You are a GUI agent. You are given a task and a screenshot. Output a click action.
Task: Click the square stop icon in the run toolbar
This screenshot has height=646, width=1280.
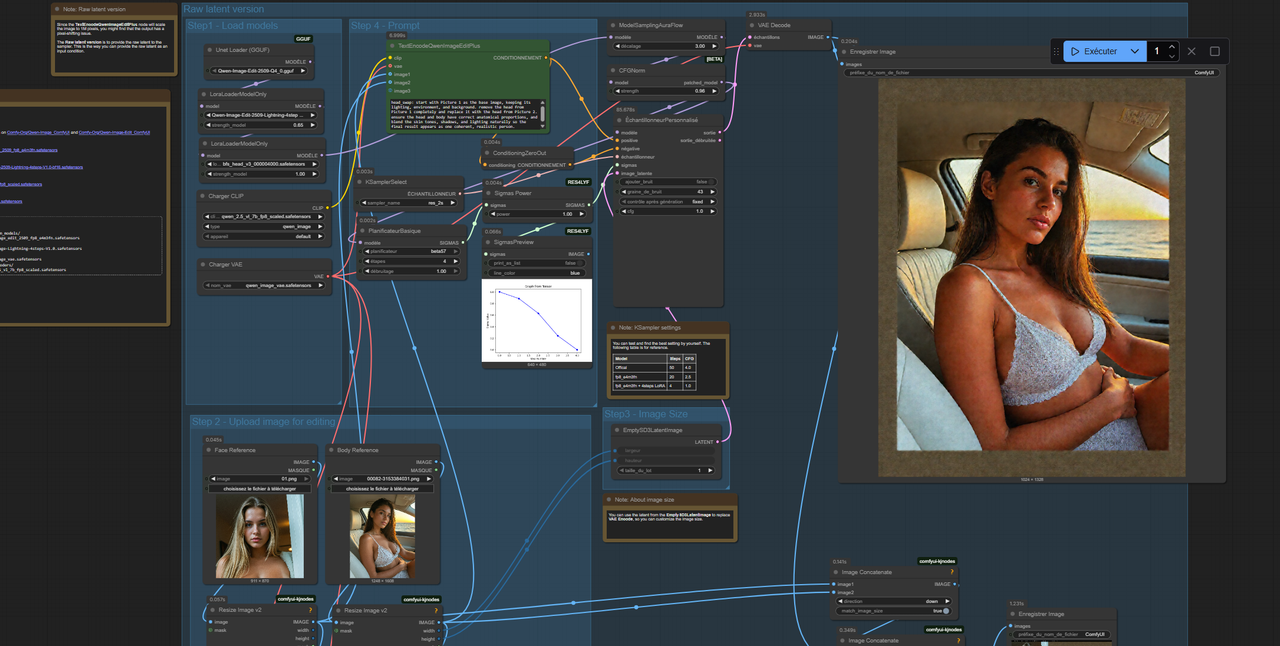pyautogui.click(x=1215, y=51)
